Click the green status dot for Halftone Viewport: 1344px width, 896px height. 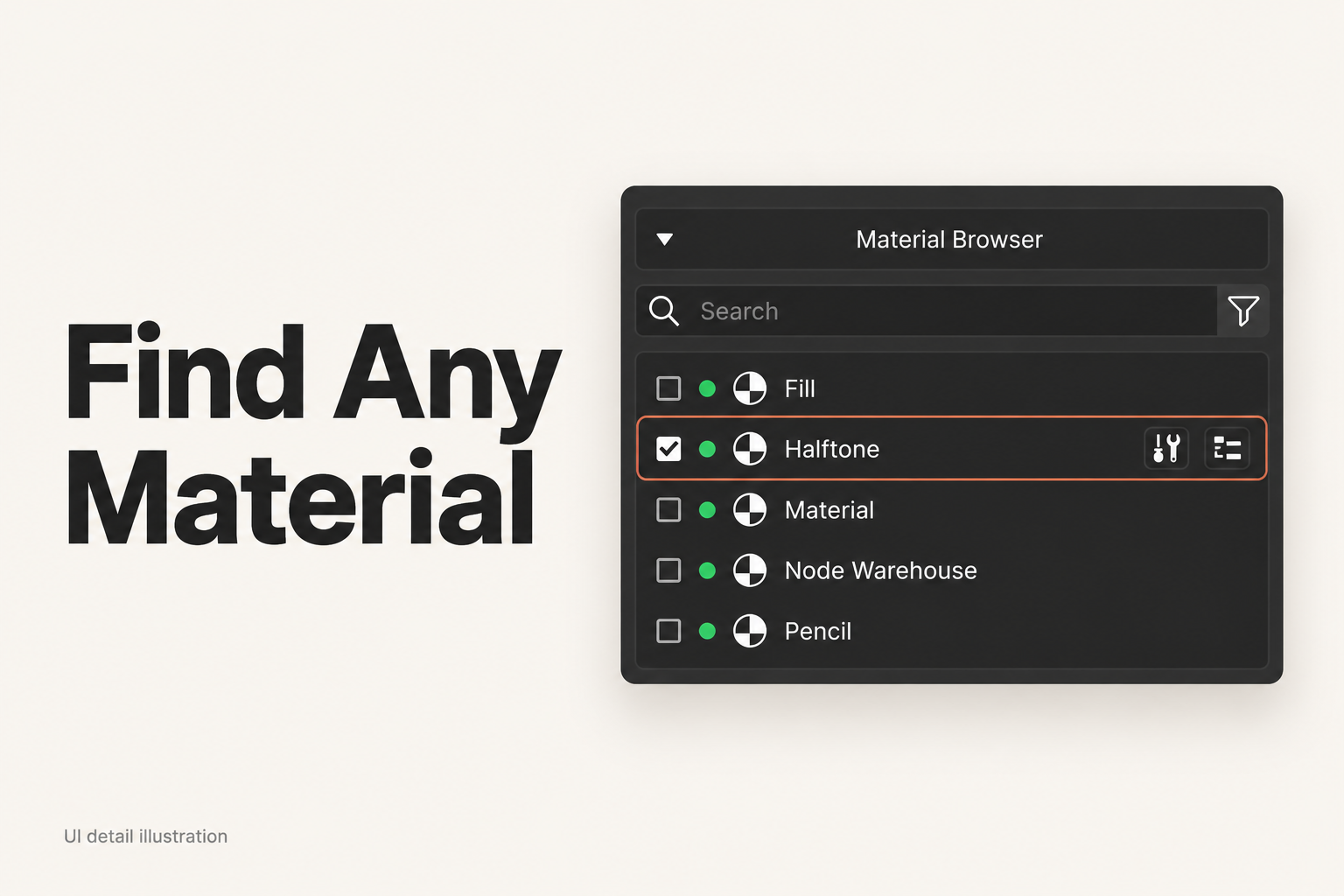tap(708, 449)
